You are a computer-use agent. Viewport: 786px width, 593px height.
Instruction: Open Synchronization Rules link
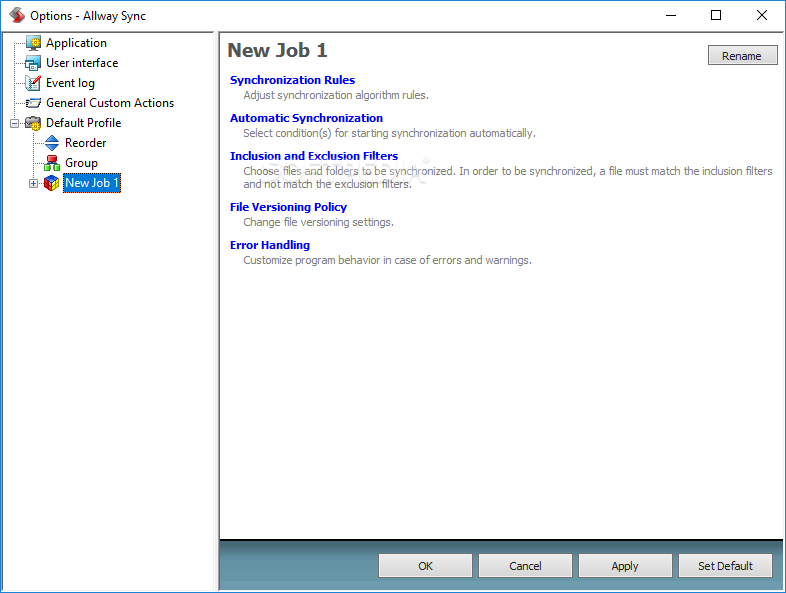point(292,80)
